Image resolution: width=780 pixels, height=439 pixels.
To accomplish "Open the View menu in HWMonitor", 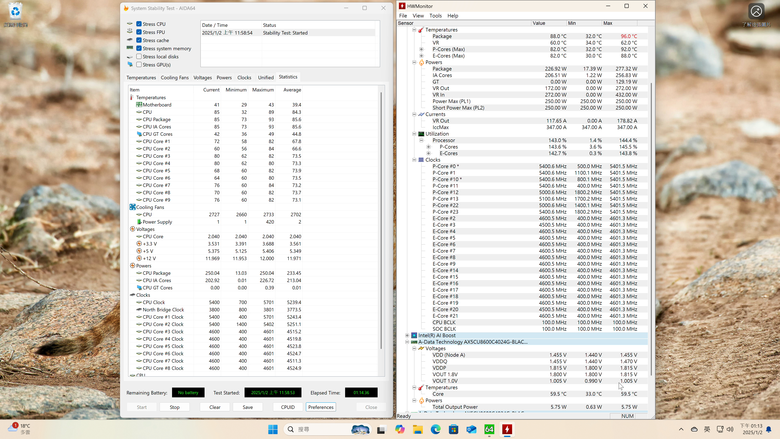I will 418,16.
